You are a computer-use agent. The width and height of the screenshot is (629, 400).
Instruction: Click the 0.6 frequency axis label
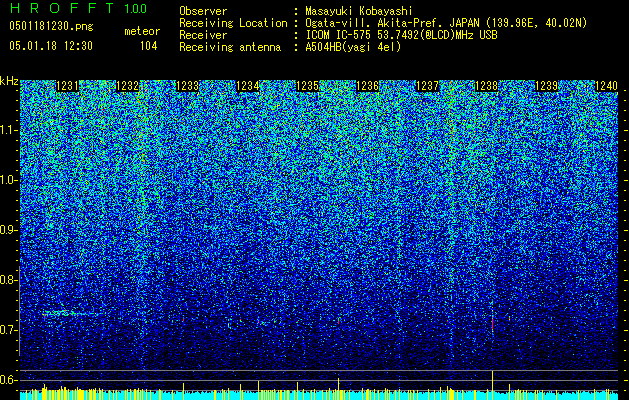click(x=9, y=380)
